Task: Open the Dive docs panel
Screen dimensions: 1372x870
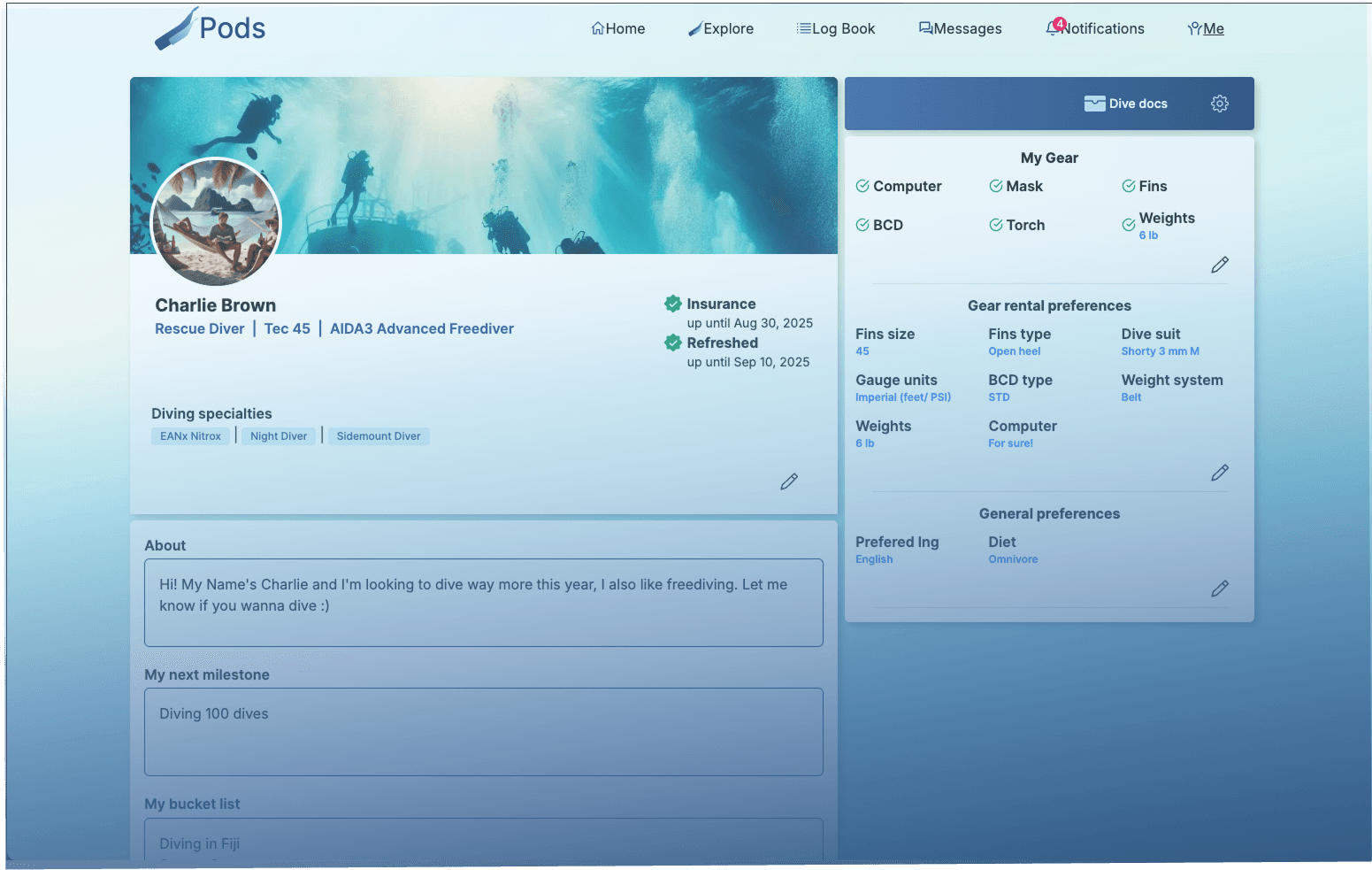Action: point(1125,104)
